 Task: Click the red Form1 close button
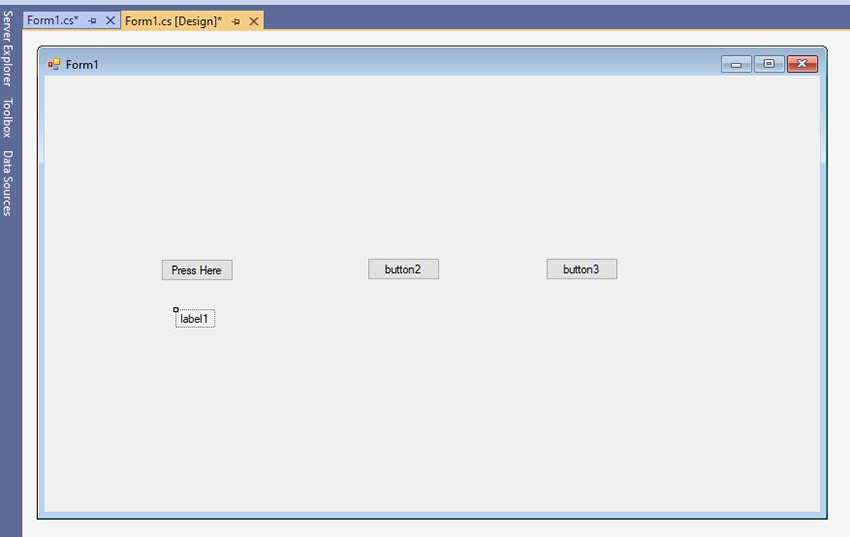tap(802, 64)
